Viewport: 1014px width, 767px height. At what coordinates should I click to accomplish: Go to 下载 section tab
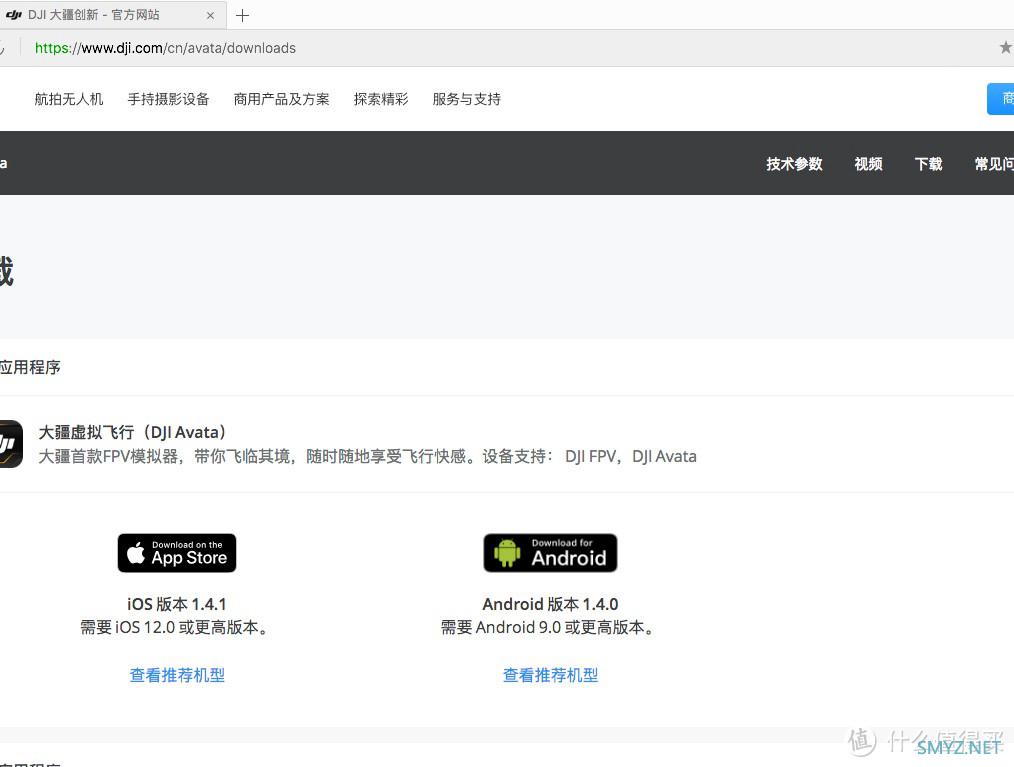(x=928, y=164)
